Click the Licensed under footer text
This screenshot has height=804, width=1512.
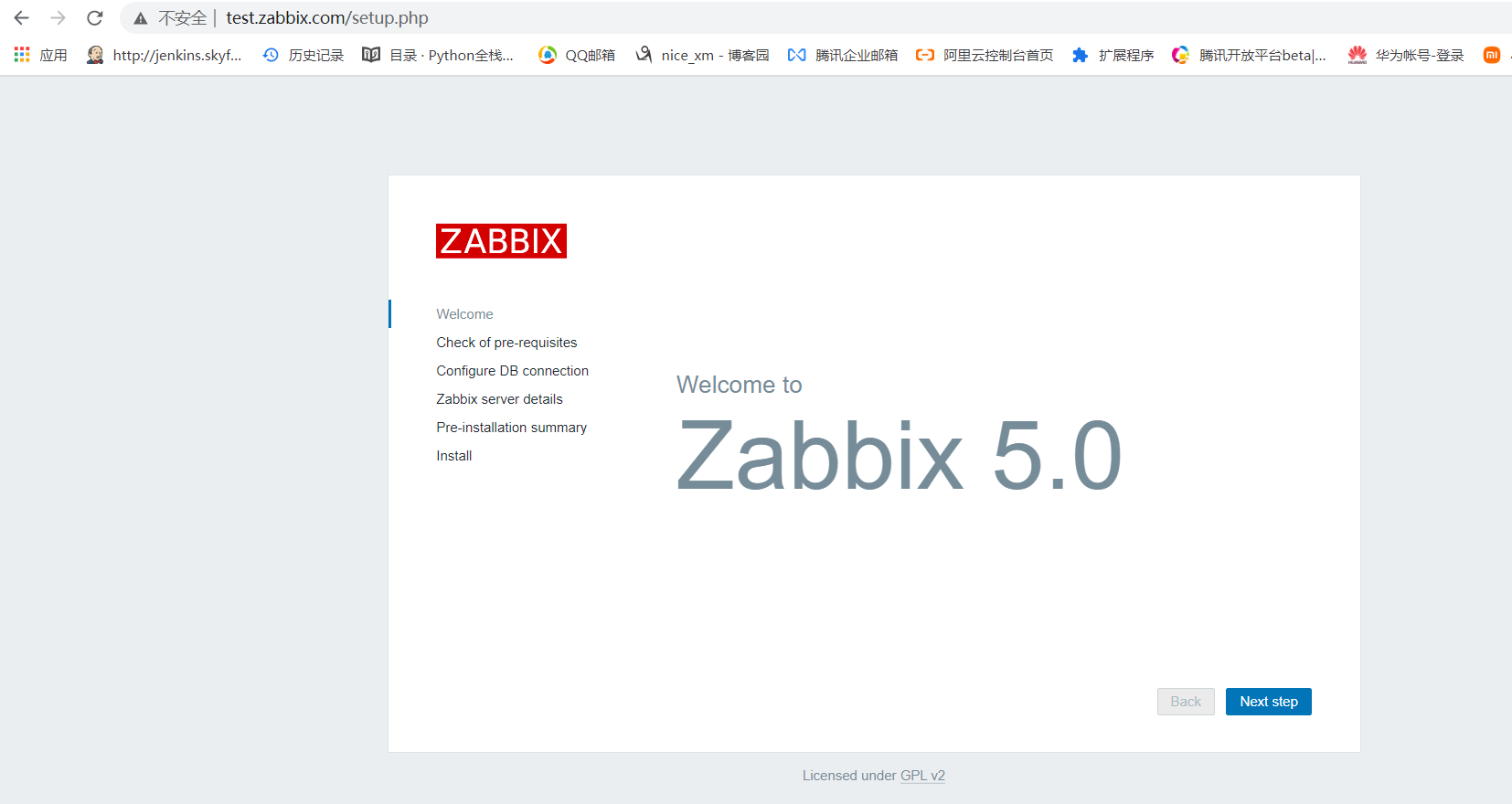pos(849,776)
